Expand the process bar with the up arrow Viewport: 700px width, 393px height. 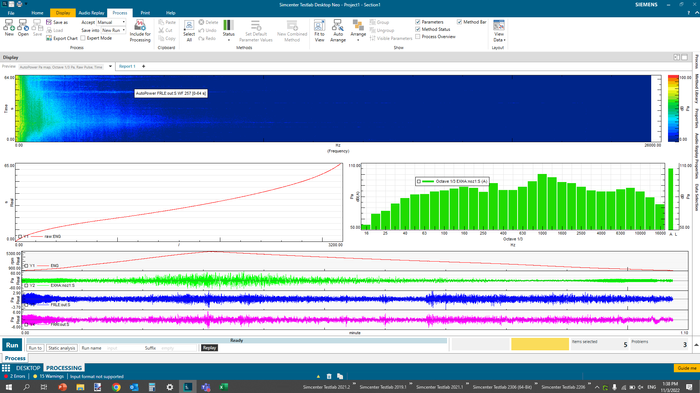click(x=696, y=345)
